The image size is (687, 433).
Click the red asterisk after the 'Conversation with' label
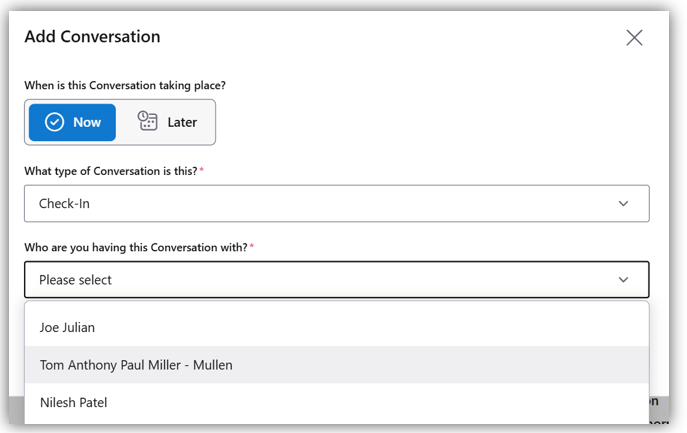tap(252, 246)
